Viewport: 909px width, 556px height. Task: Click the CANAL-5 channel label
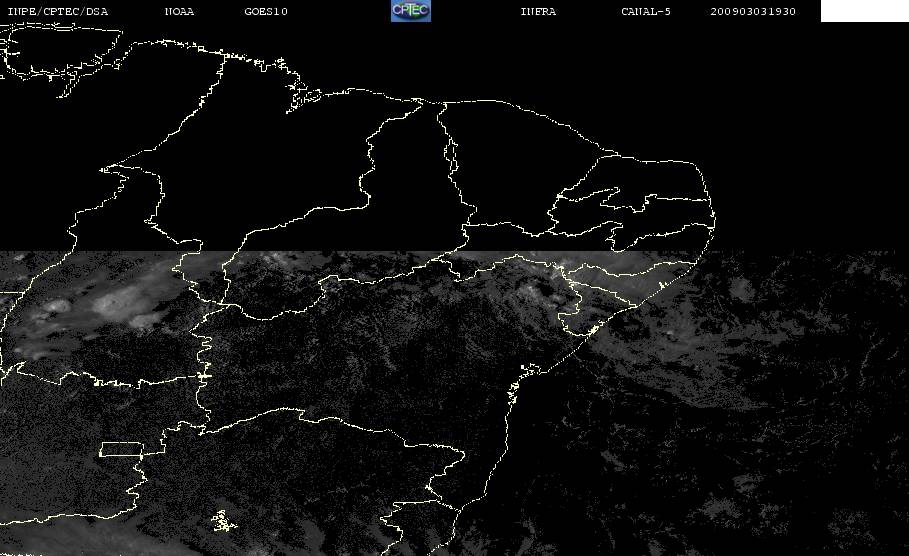coord(646,11)
